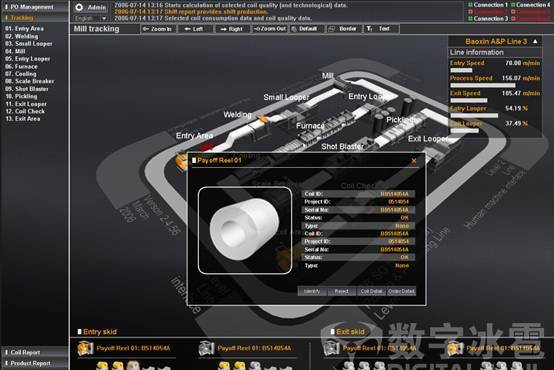Pan the mill view Left

pyautogui.click(x=195, y=29)
